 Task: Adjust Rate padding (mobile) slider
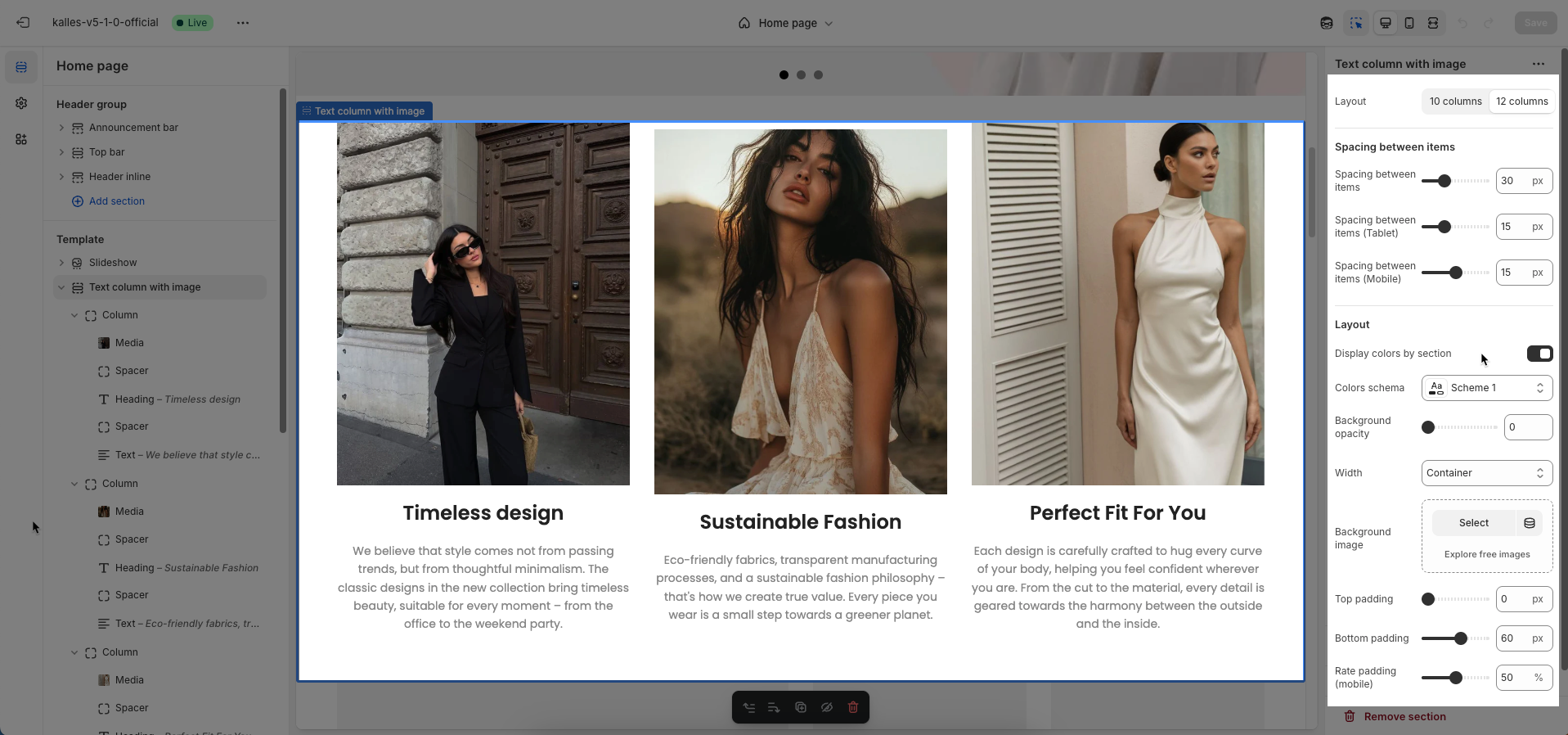(x=1455, y=678)
